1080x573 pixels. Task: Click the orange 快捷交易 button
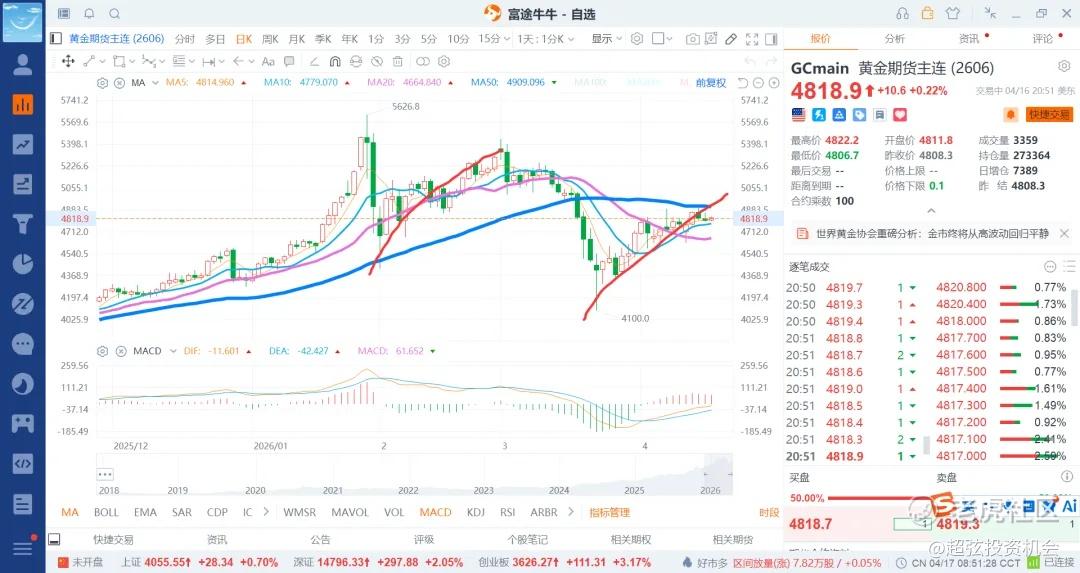tap(1049, 114)
